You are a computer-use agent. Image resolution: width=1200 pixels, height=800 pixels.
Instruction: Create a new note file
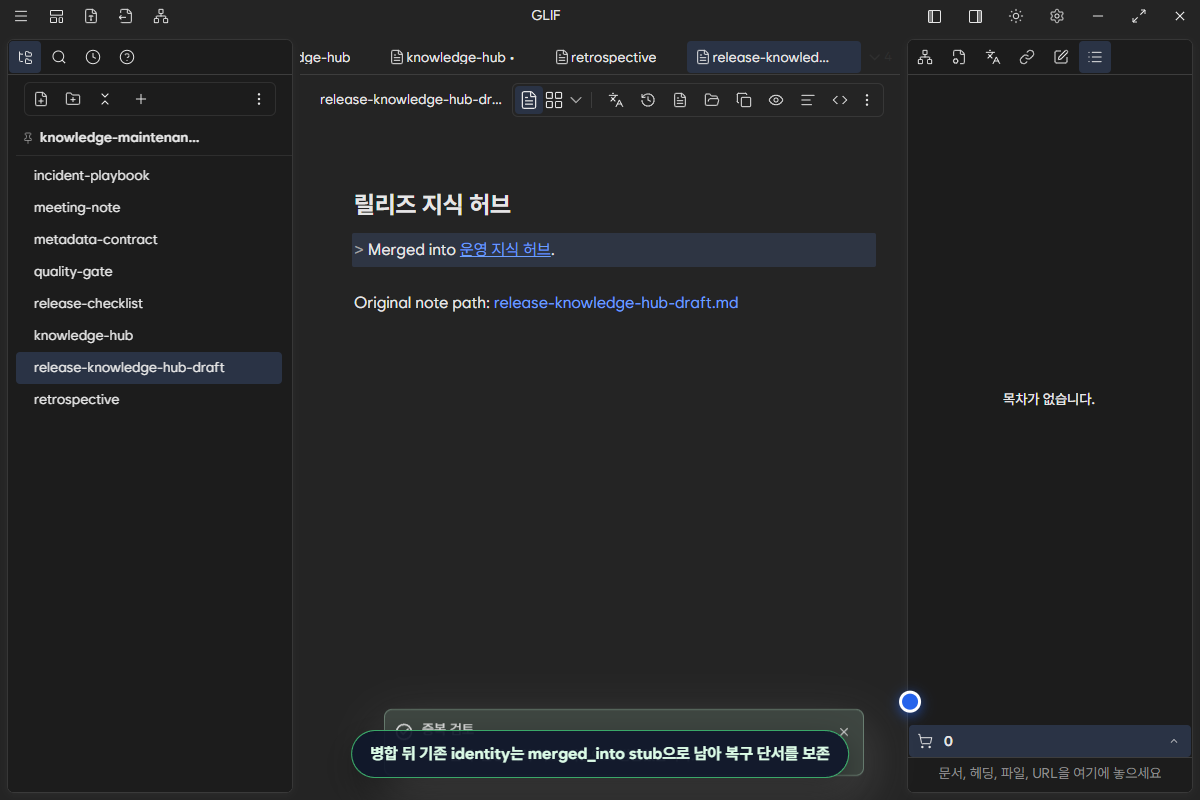point(41,99)
